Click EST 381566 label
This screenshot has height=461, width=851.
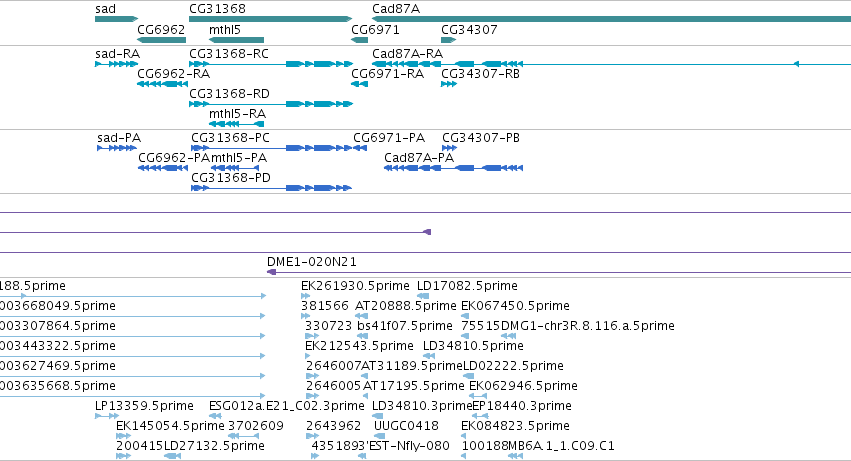(325, 306)
